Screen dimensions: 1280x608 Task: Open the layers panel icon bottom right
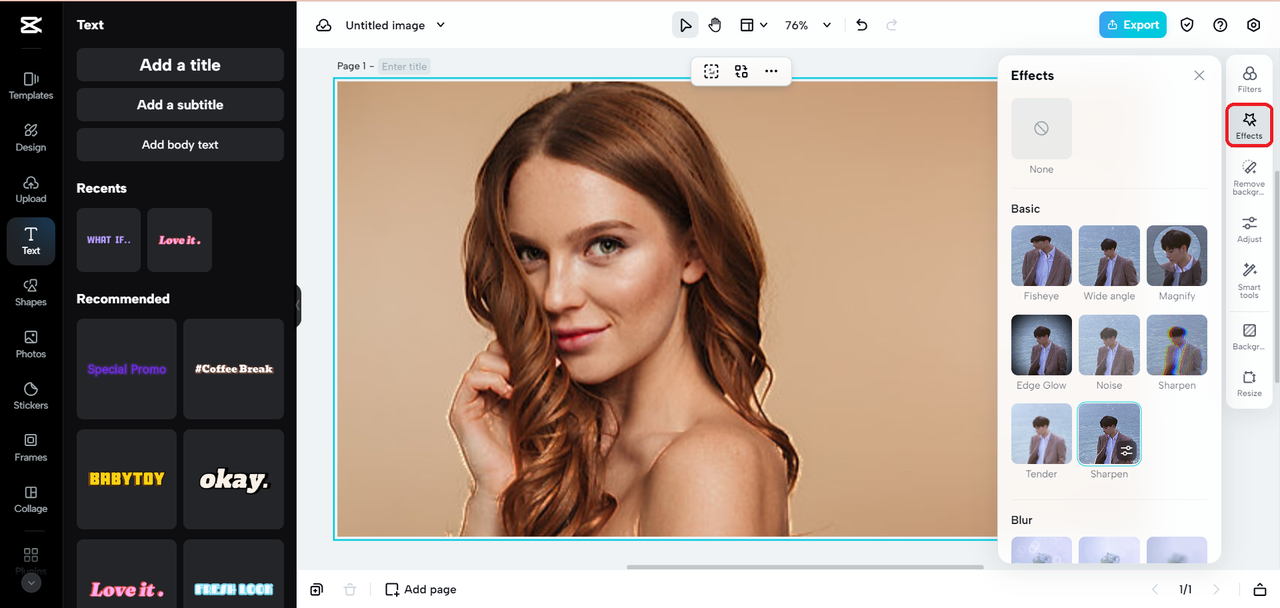[1260, 589]
